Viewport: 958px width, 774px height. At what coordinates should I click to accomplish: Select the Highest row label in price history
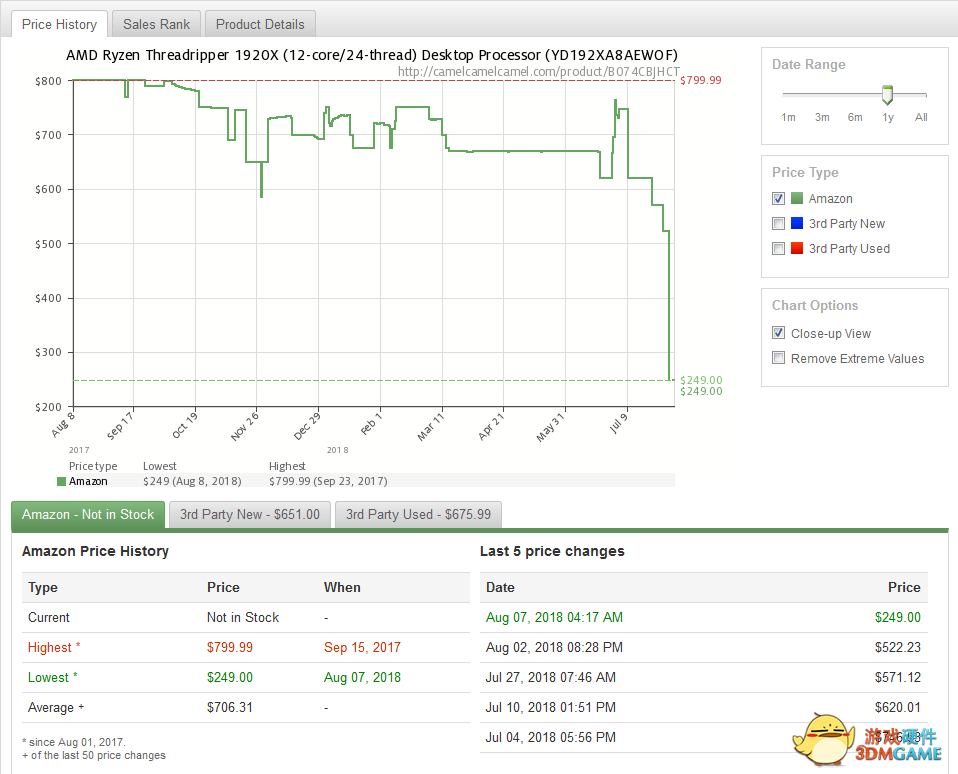(54, 648)
